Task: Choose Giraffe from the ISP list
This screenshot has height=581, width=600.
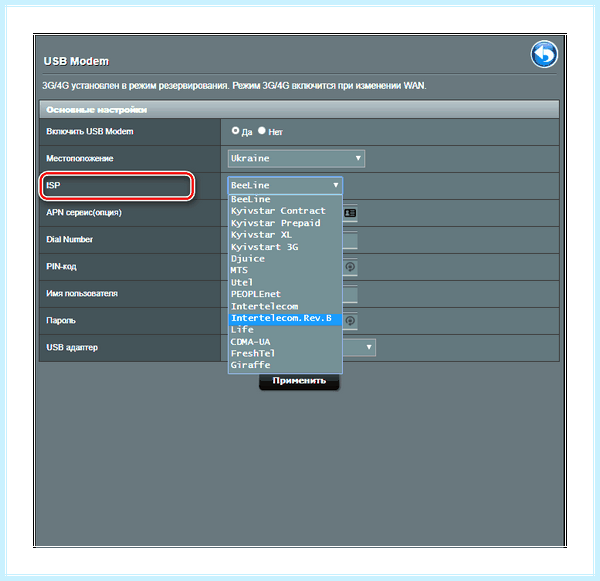Action: point(285,365)
